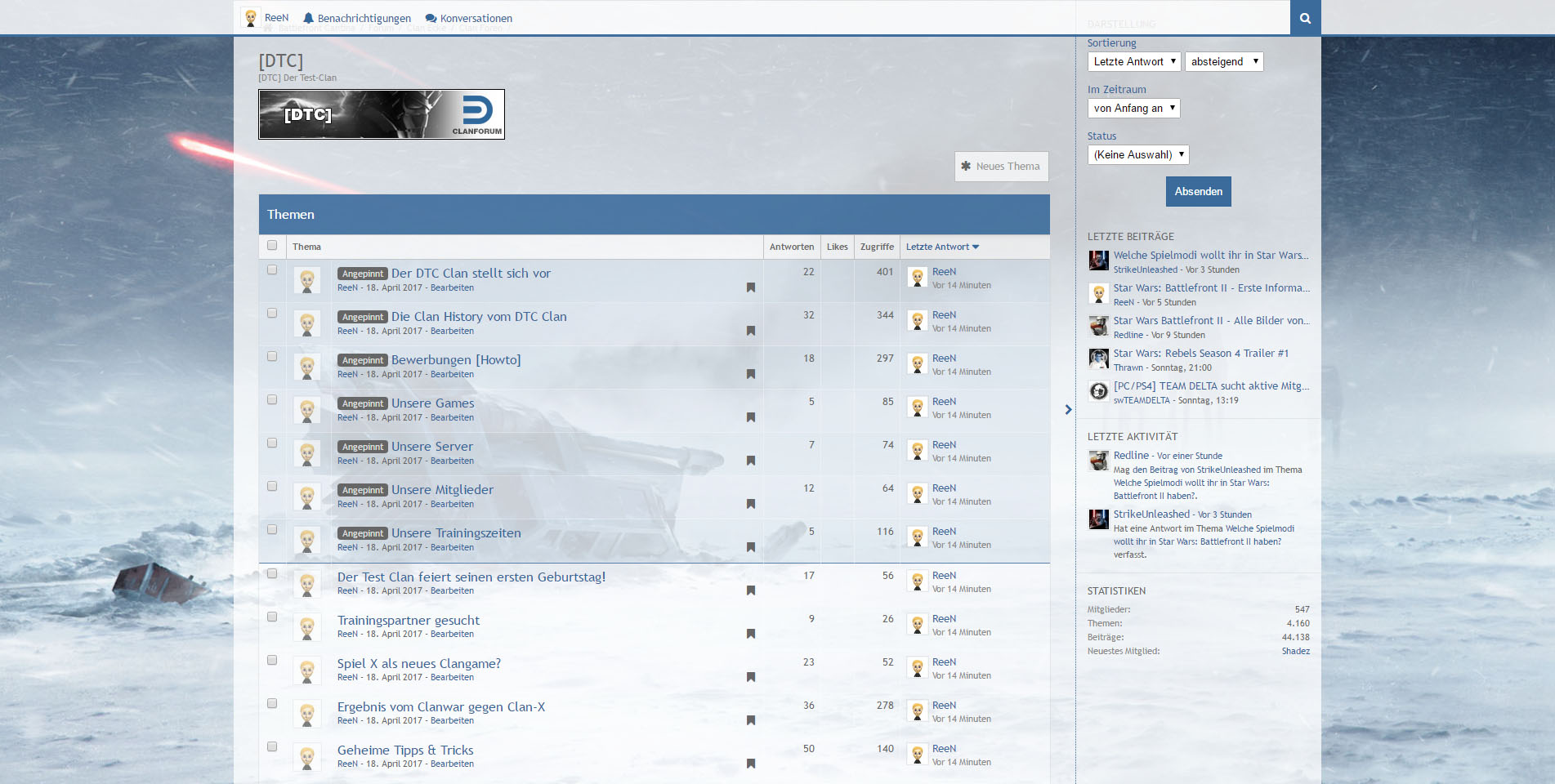Check the box for Der DTC Clan stellt sich vor
1555x784 pixels.
(272, 269)
